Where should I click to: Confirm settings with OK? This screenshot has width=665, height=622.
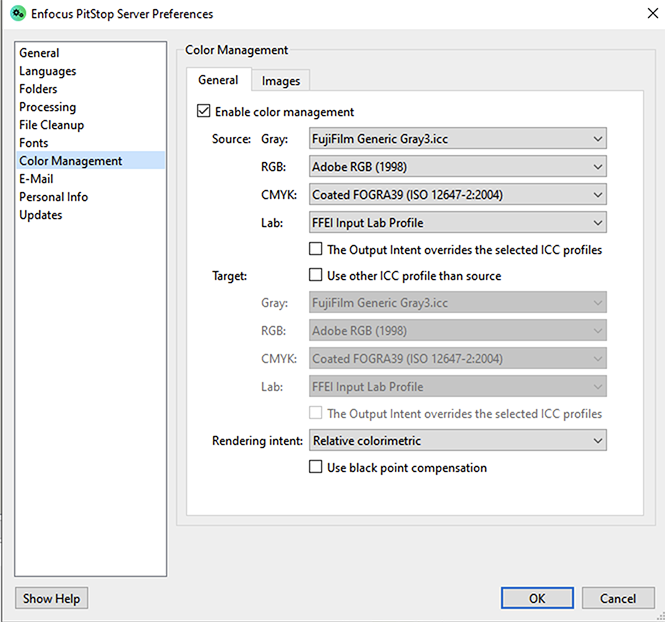(537, 598)
